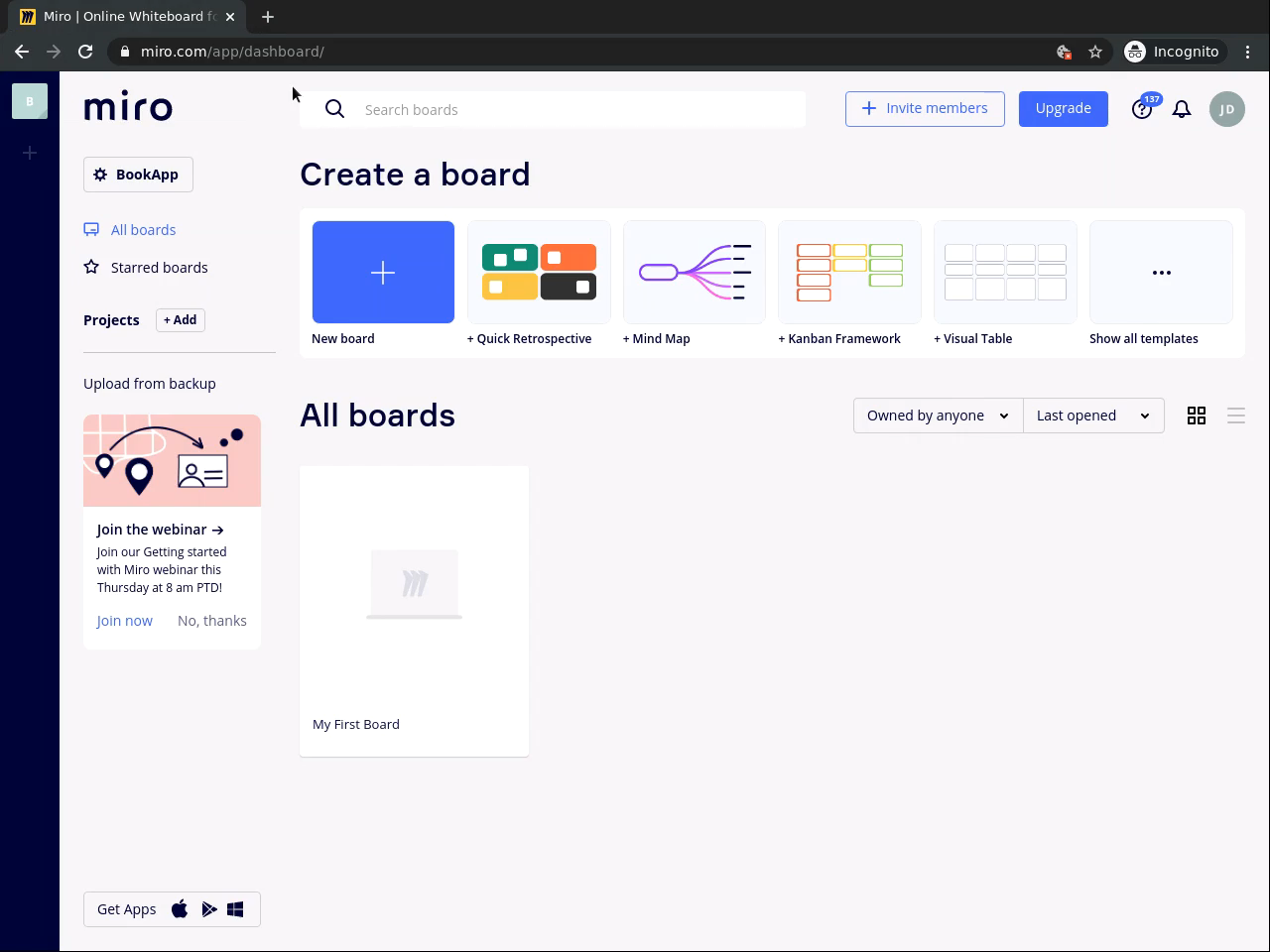Open the BookApp team avatar in sidebar
The image size is (1270, 952).
pyautogui.click(x=30, y=101)
